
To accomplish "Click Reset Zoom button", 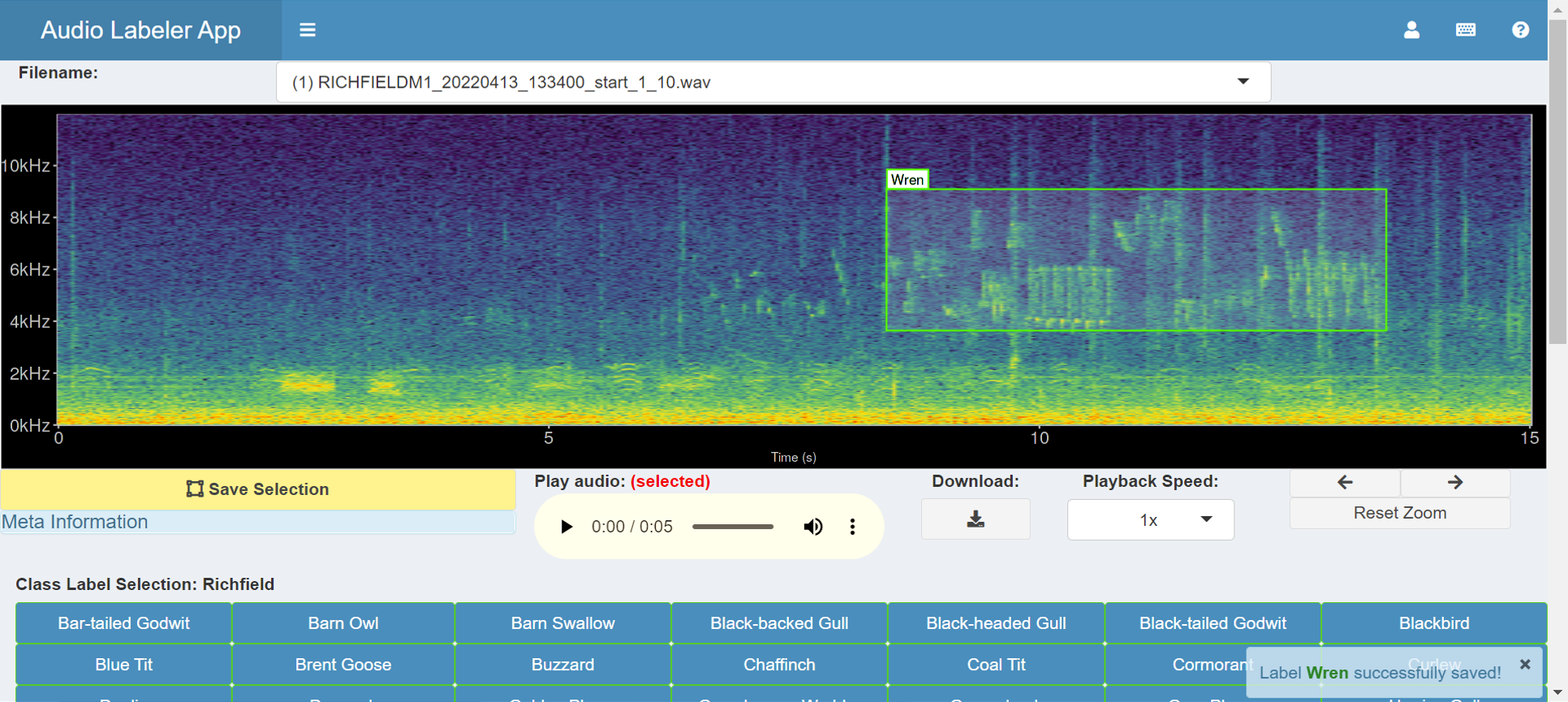I will tap(1399, 513).
